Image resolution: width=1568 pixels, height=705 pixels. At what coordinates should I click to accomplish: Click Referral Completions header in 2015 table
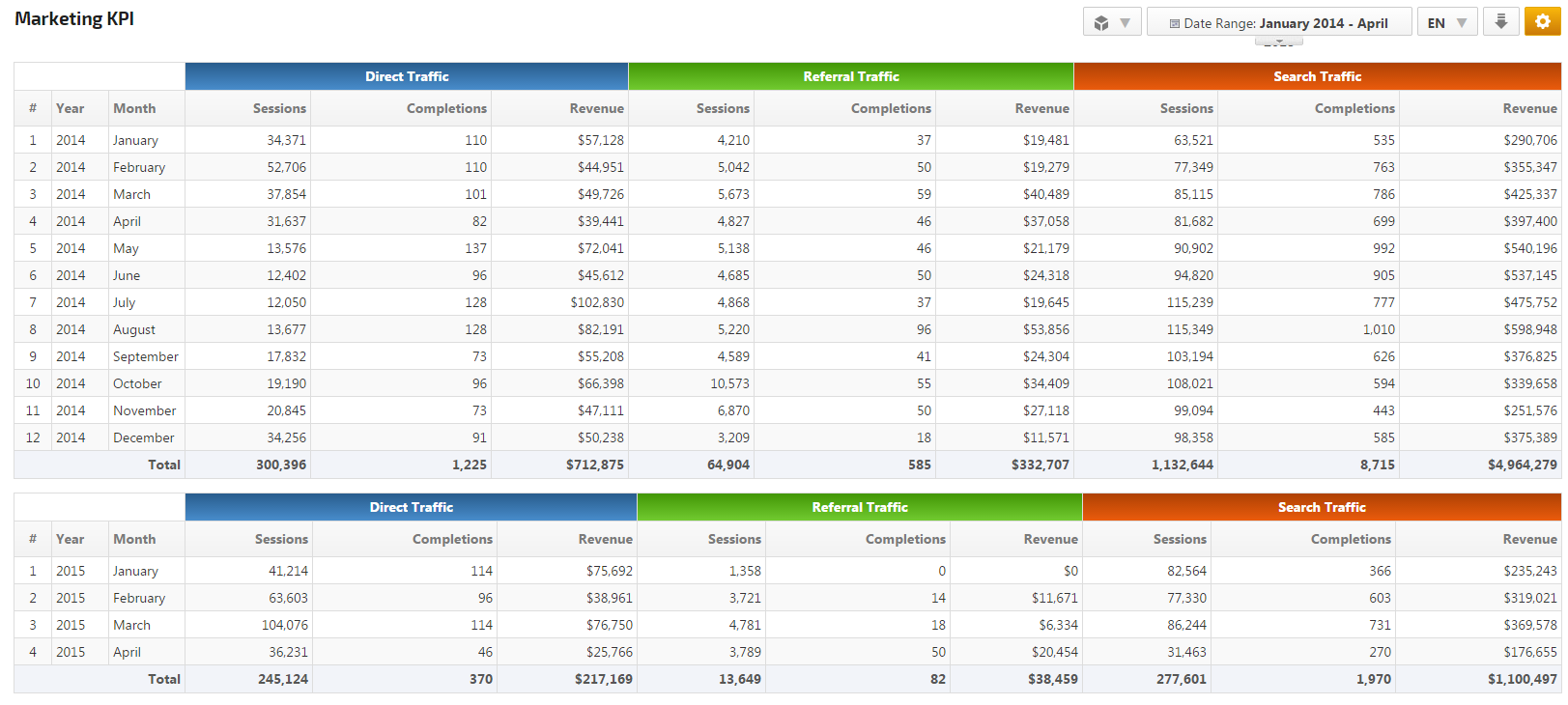905,539
